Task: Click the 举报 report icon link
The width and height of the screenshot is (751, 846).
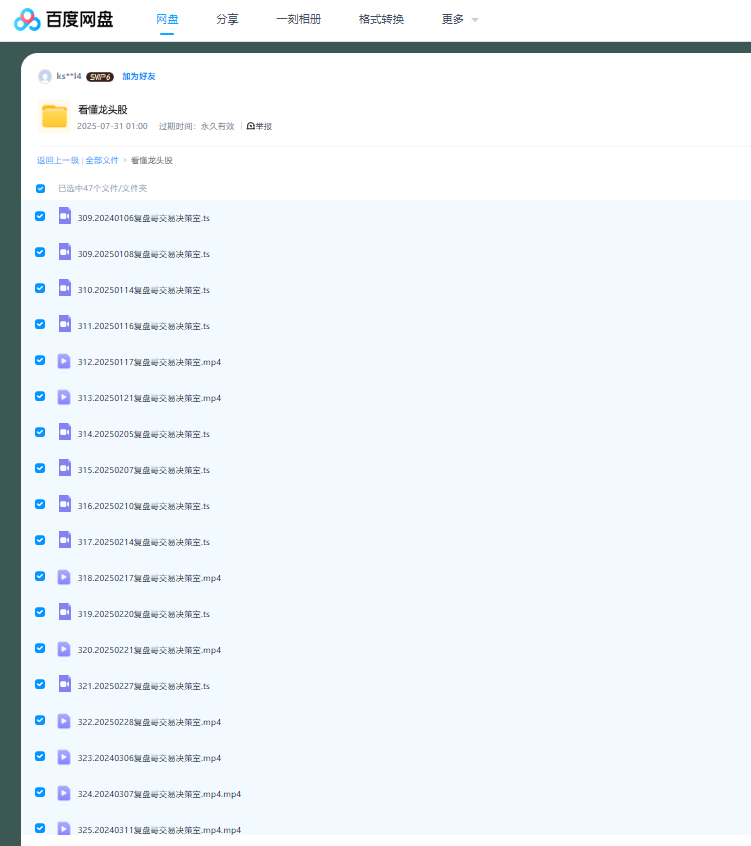Action: (x=259, y=126)
